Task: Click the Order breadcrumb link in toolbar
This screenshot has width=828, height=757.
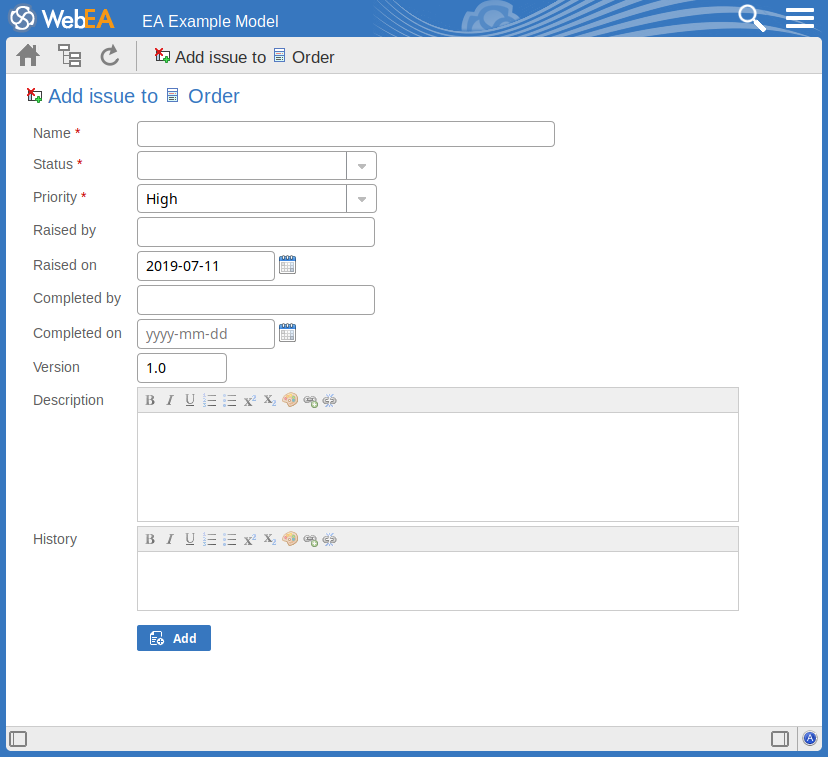Action: click(312, 57)
